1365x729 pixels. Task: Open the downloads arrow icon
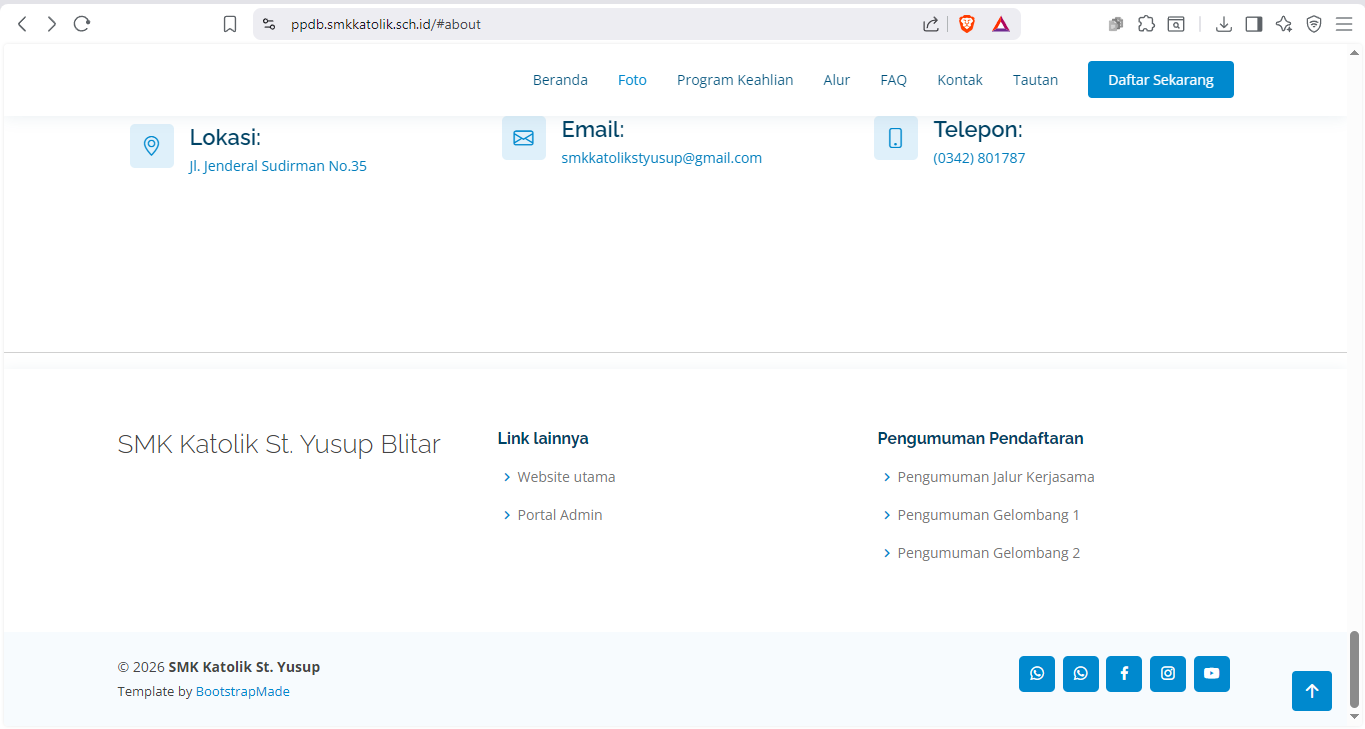(x=1223, y=24)
